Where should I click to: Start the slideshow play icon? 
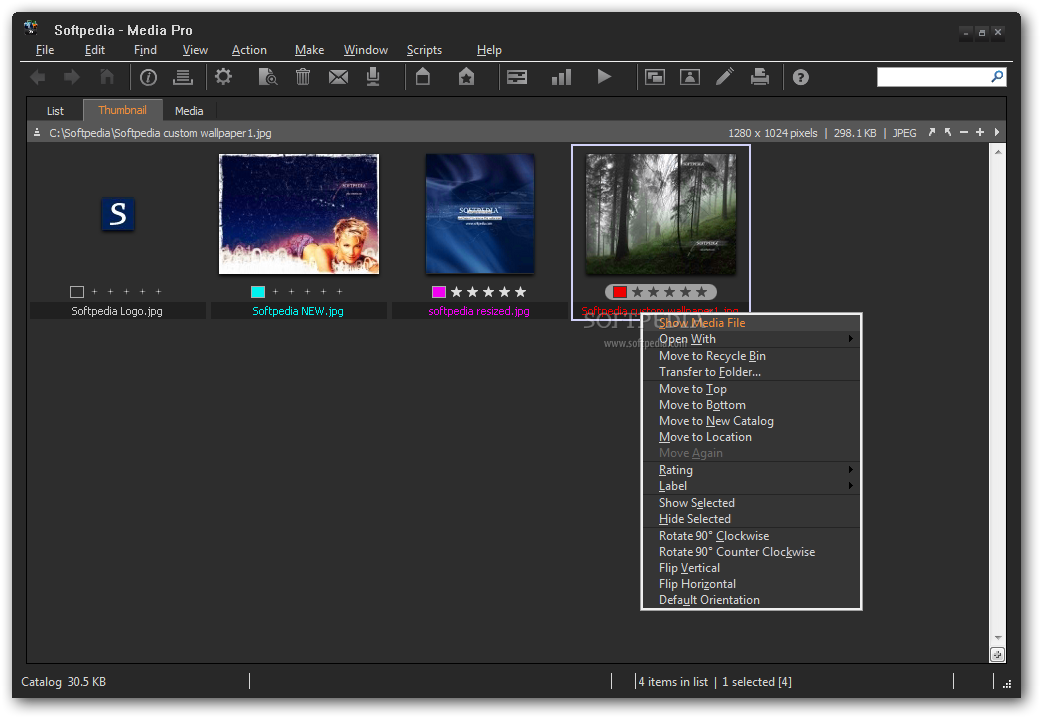coord(603,76)
